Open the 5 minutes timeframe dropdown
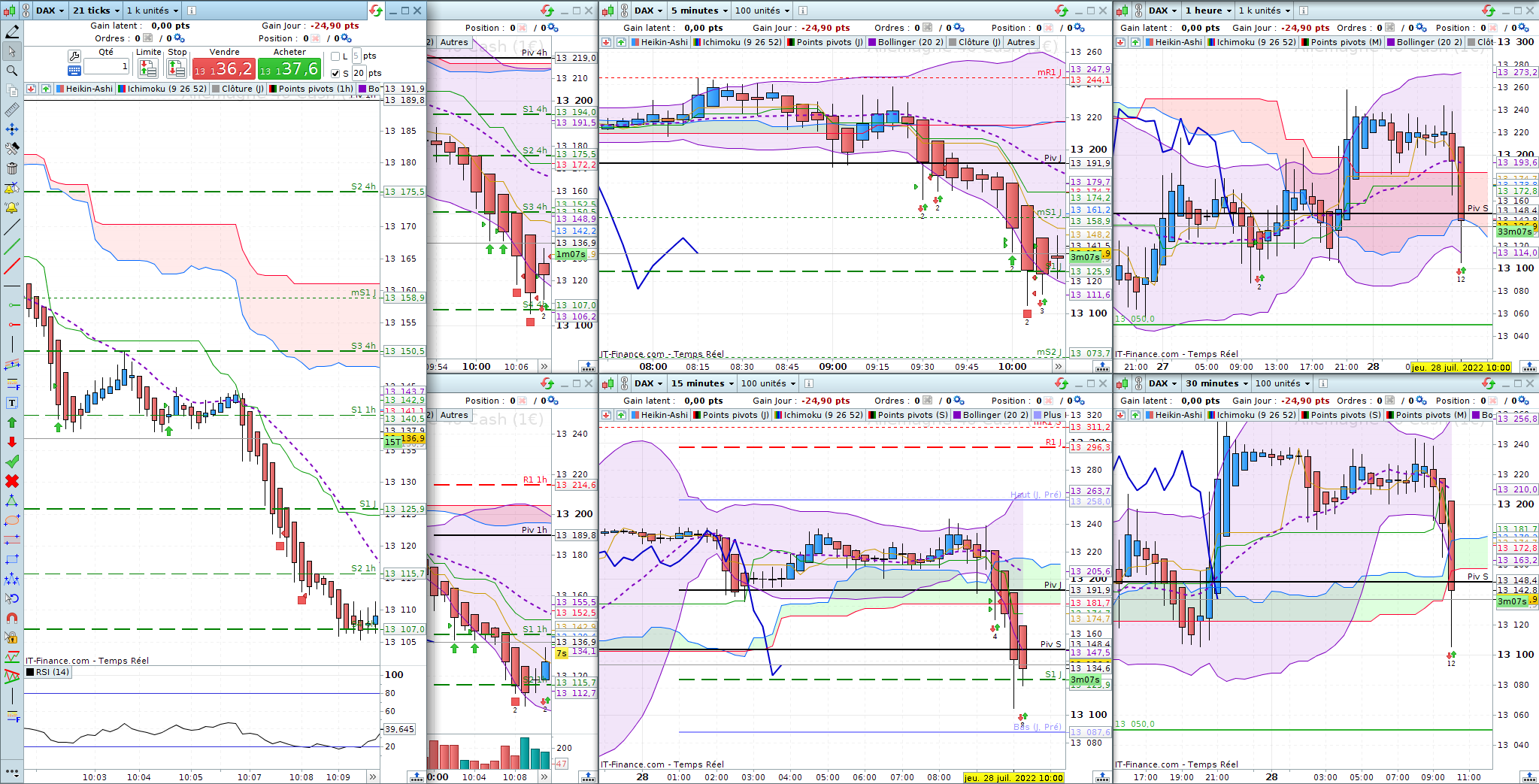Viewport: 1539px width, 784px height. [x=699, y=11]
